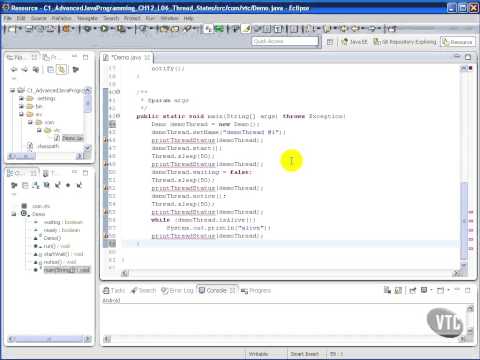Image resolution: width=480 pixels, height=360 pixels.
Task: Collapse the Demo class in Outline
Action: [x=14, y=214]
